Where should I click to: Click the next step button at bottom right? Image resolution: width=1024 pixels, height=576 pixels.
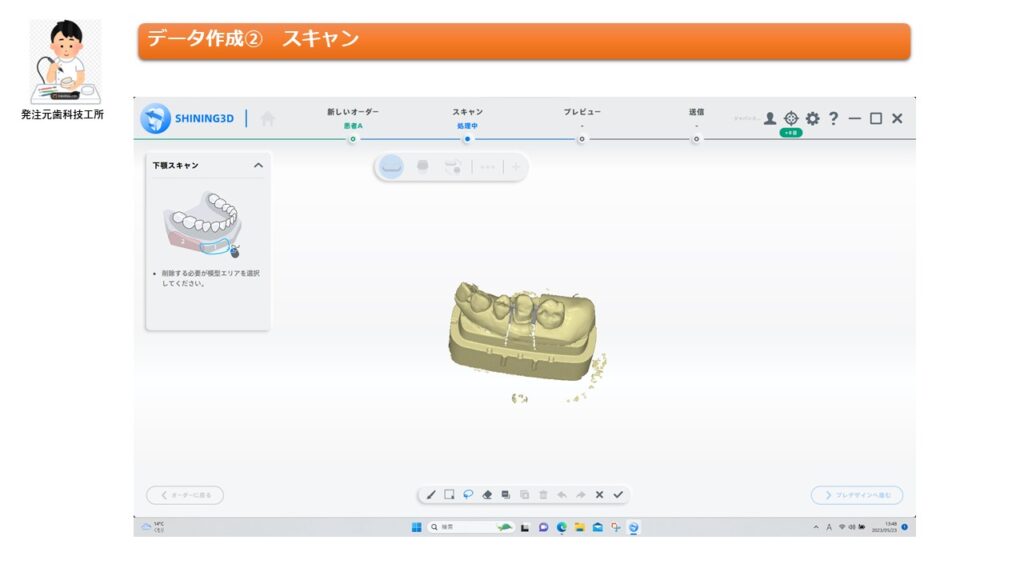[x=857, y=495]
